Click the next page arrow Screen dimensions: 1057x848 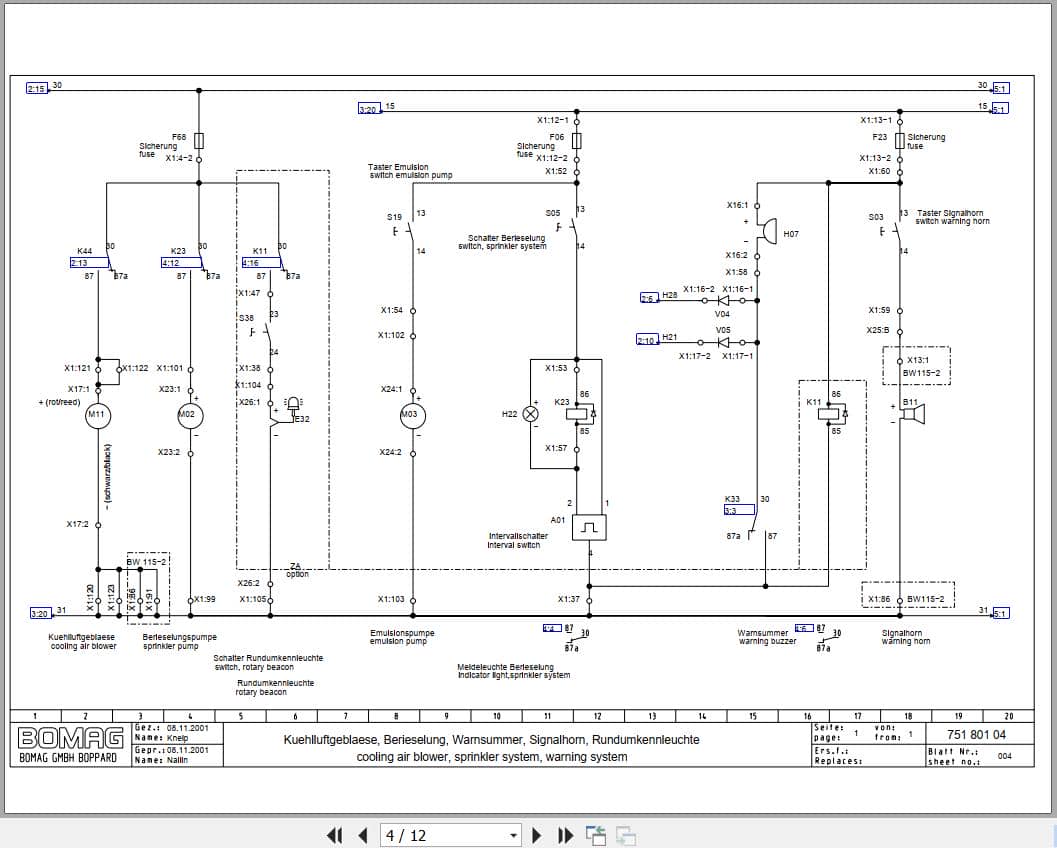pyautogui.click(x=536, y=835)
